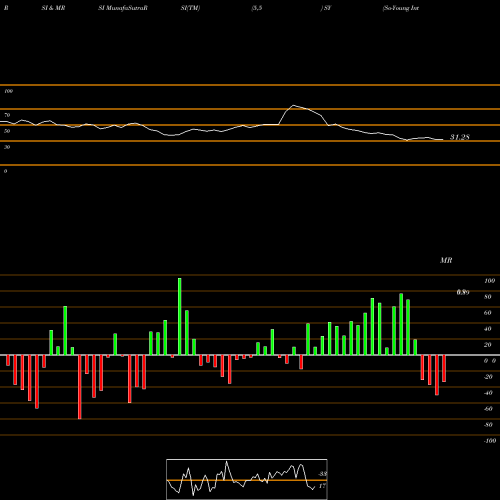The width and height of the screenshot is (500, 500).
Task: Click the 17 value in mini chart
Action: (322, 486)
